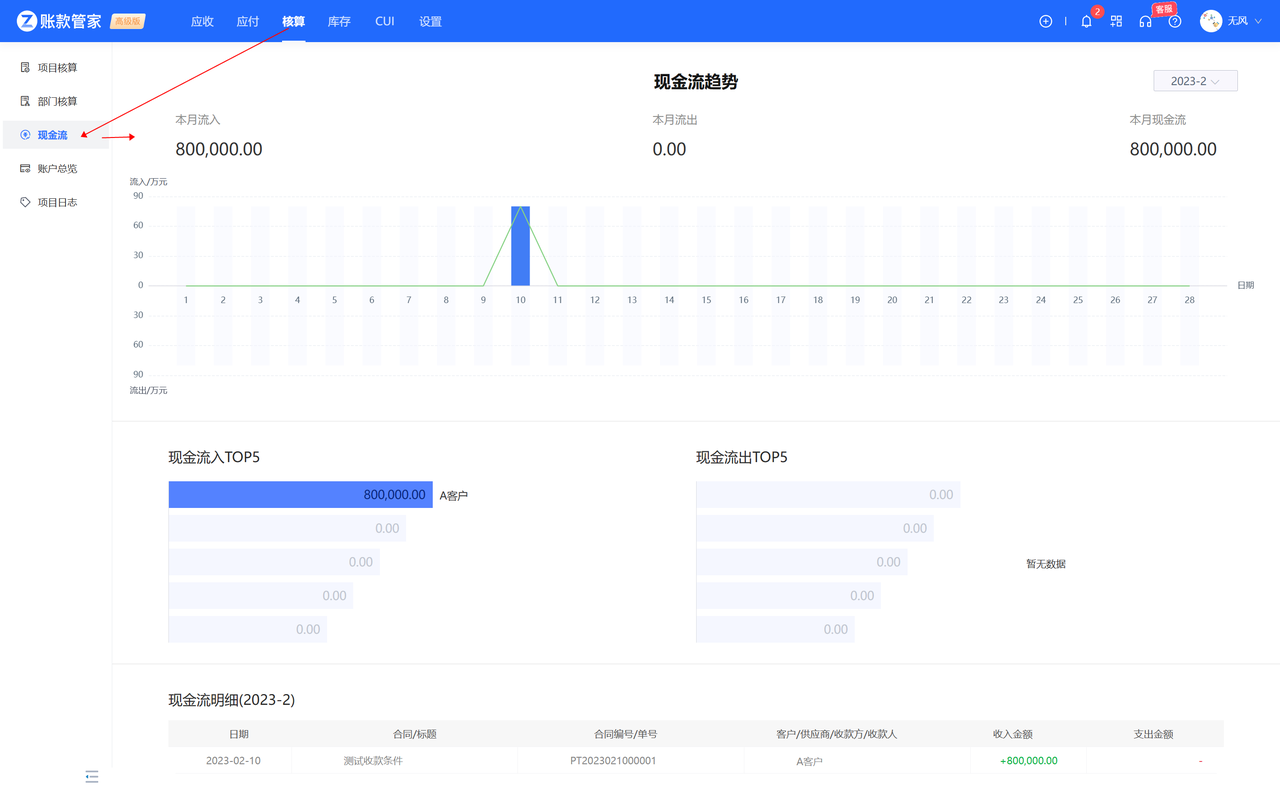Open the notification bell with badge 2
Screen dimensions: 1280x797
click(1086, 21)
